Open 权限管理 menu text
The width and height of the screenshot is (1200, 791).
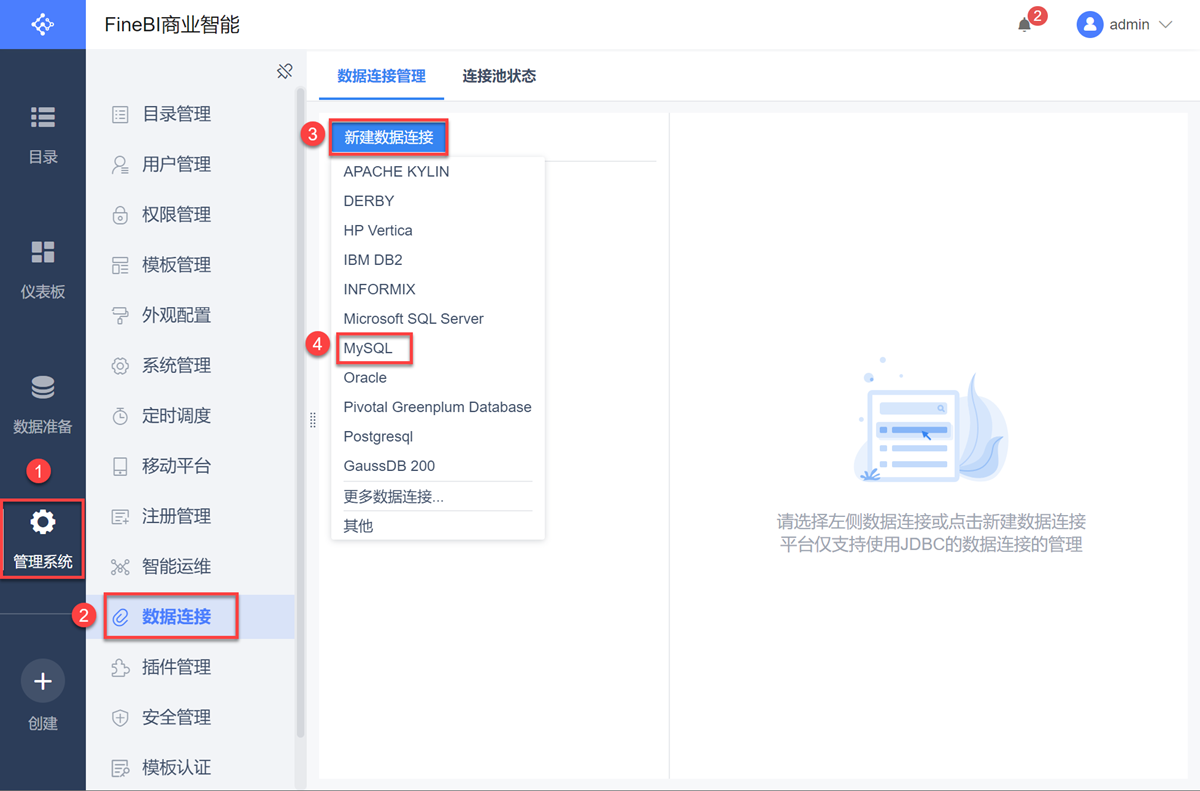177,215
